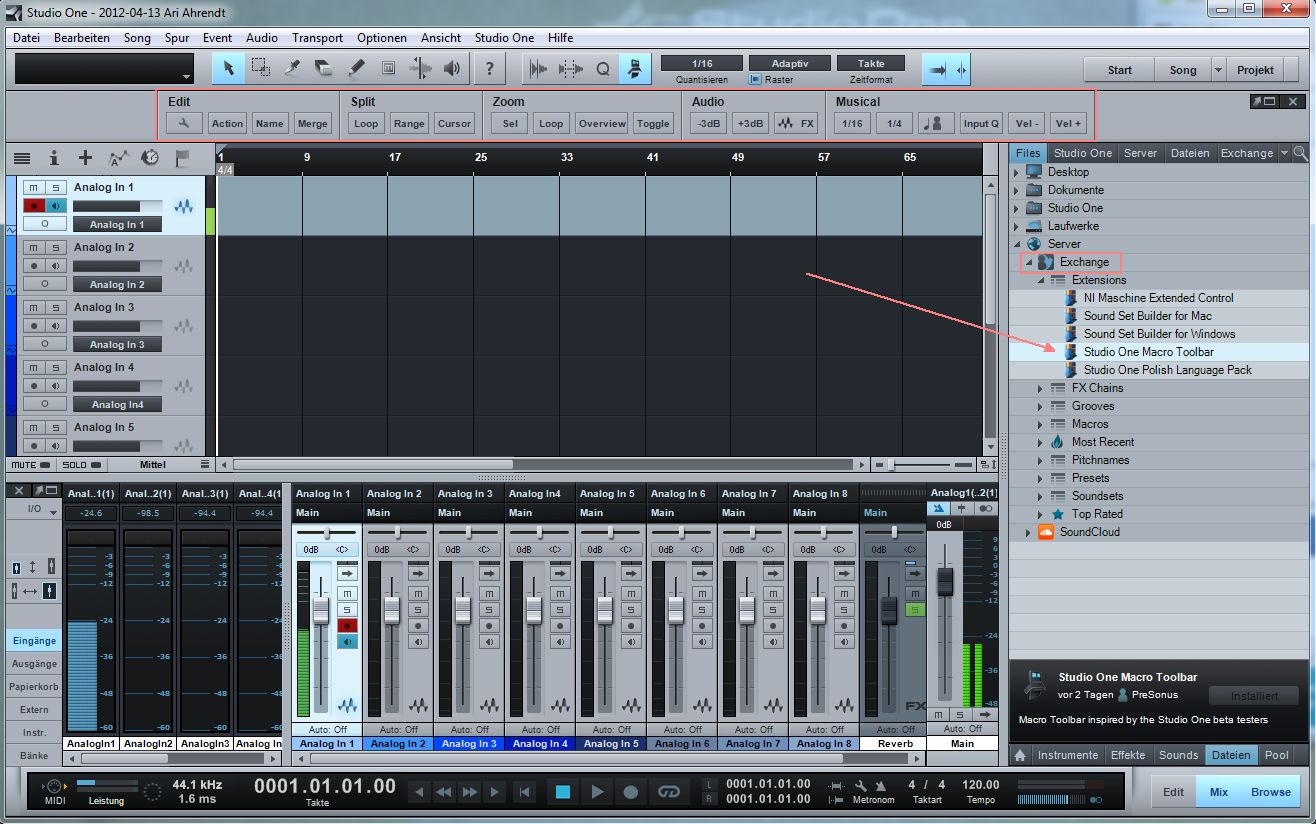Image resolution: width=1316 pixels, height=824 pixels.
Task: Adjust the Analog In 3 channel fader
Action: pyautogui.click(x=463, y=610)
